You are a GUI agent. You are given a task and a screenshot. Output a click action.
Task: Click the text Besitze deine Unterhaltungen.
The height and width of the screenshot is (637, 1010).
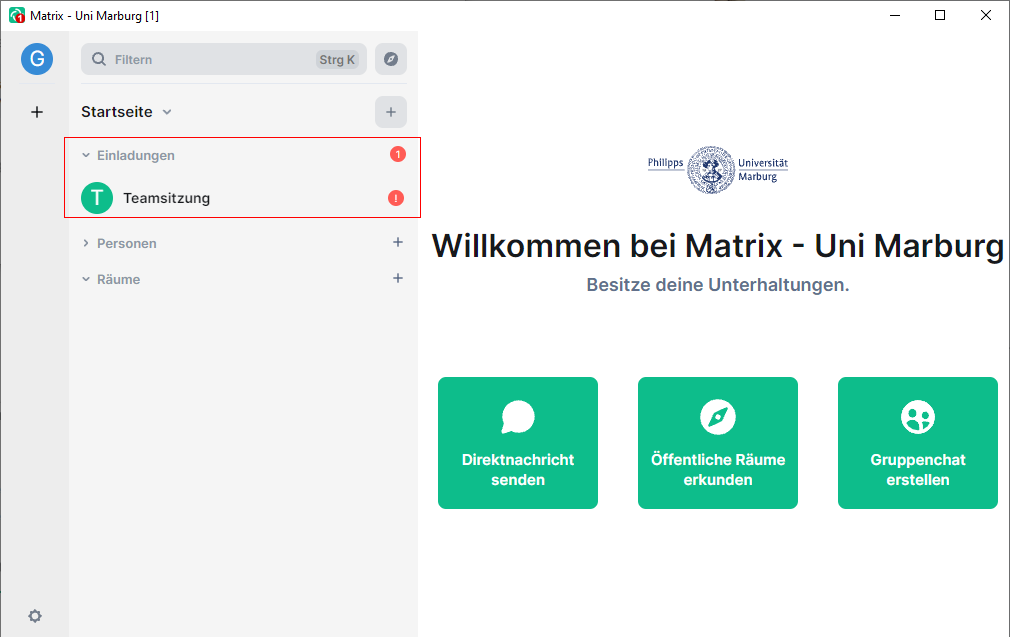(x=718, y=285)
